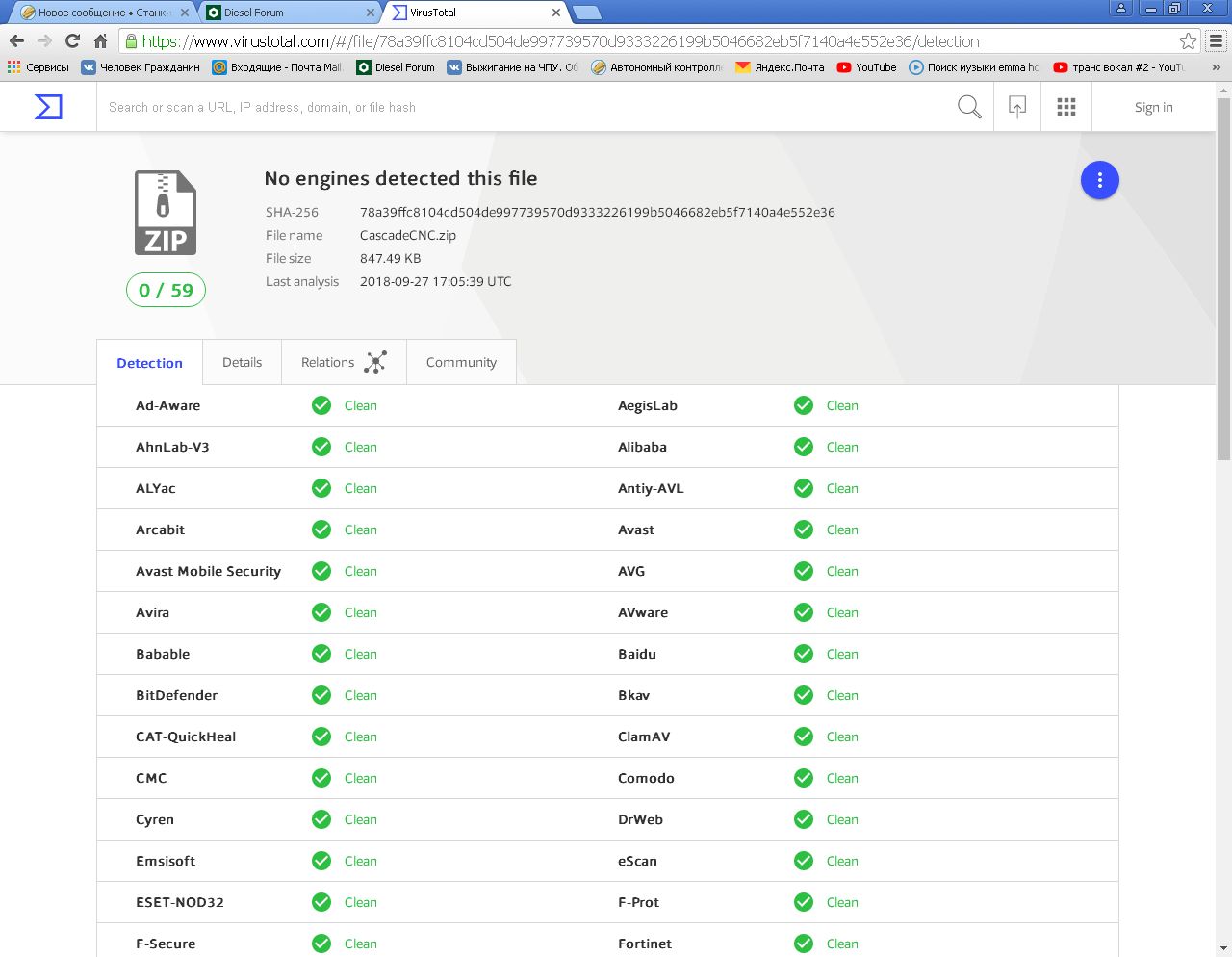Click the green check icon for ESET-NOD32
This screenshot has width=1232, height=957.
coord(321,902)
